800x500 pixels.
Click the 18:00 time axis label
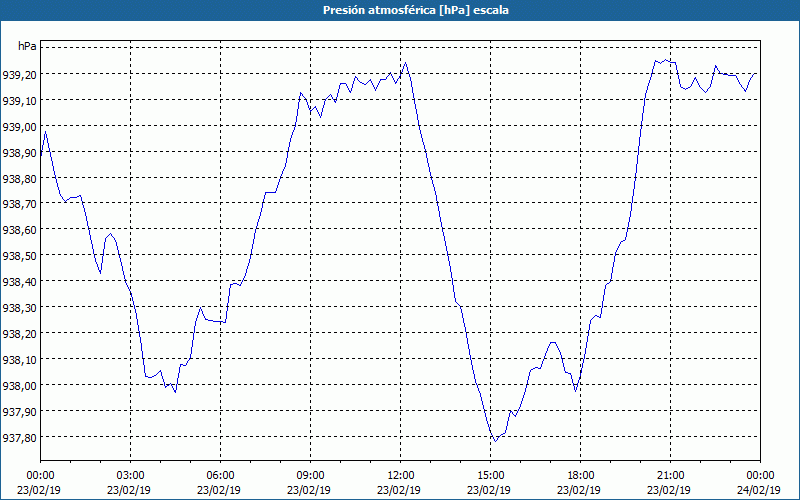[x=581, y=476]
